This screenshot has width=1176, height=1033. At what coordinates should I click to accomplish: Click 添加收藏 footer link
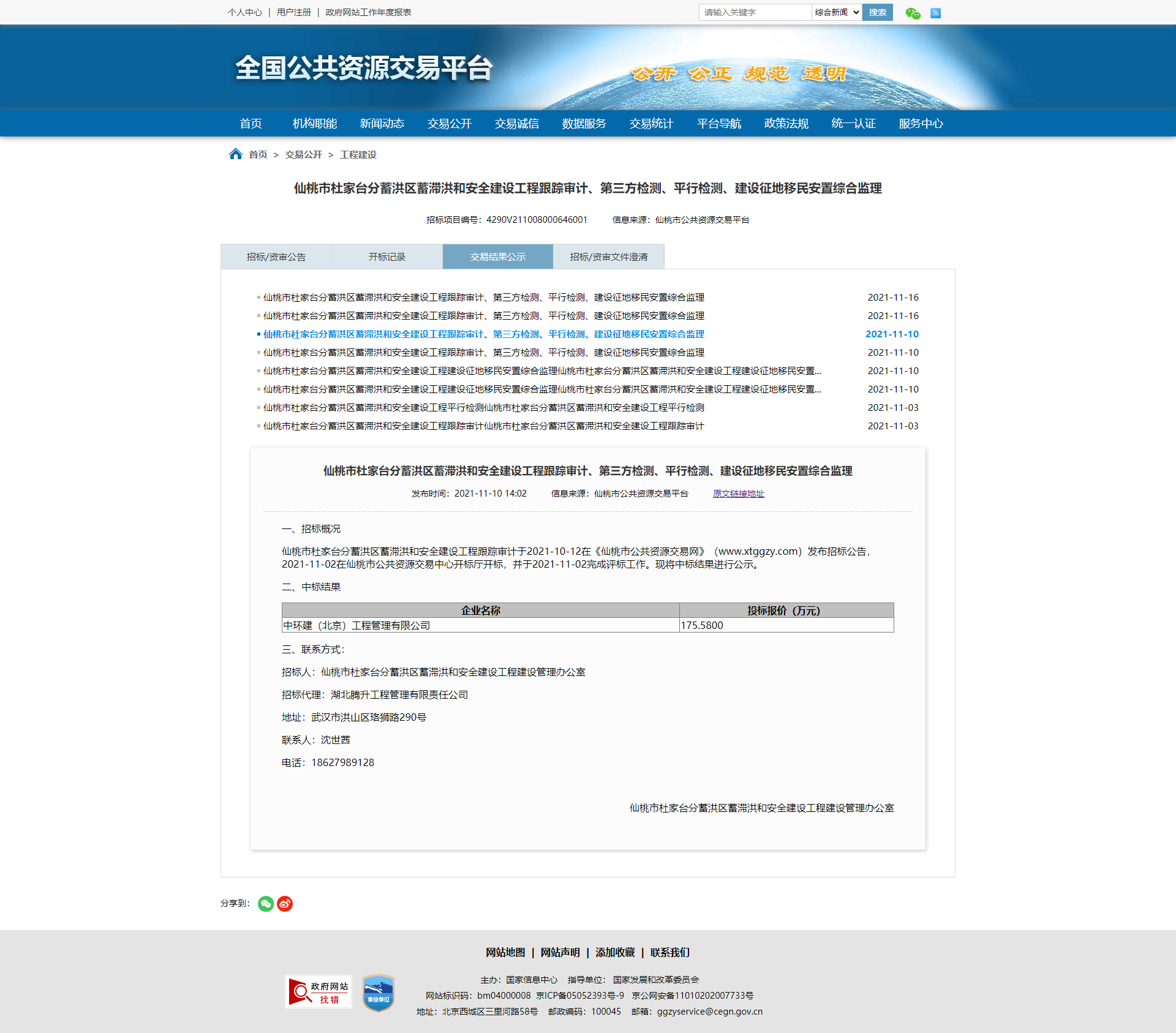[615, 952]
